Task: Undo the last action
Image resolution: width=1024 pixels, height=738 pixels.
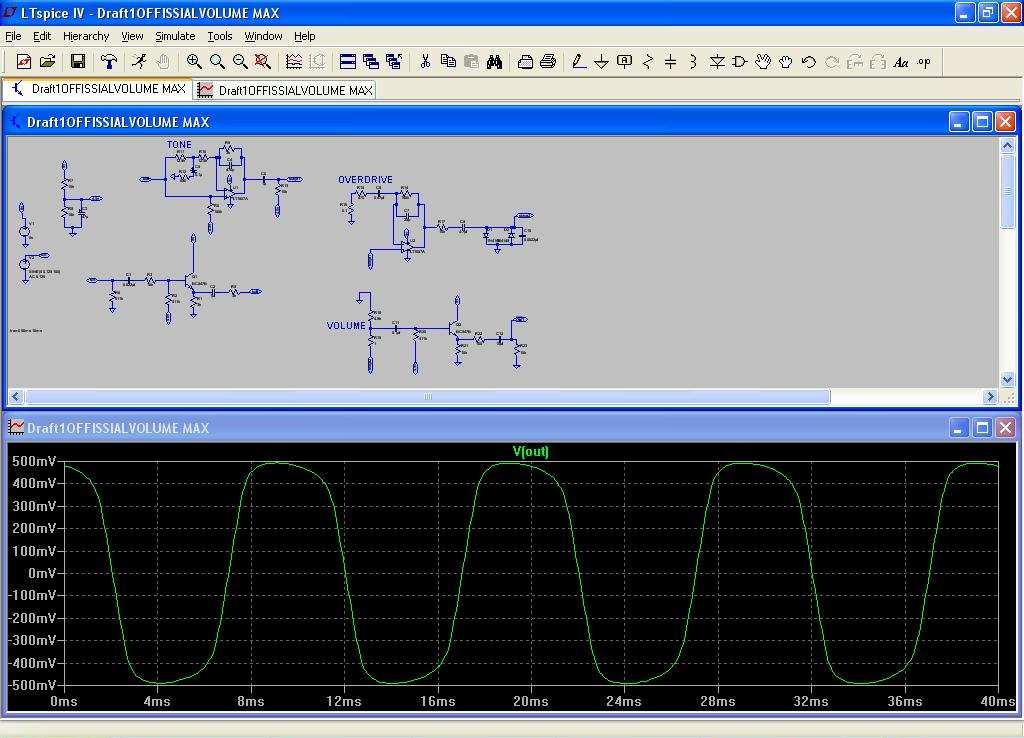Action: pyautogui.click(x=808, y=62)
